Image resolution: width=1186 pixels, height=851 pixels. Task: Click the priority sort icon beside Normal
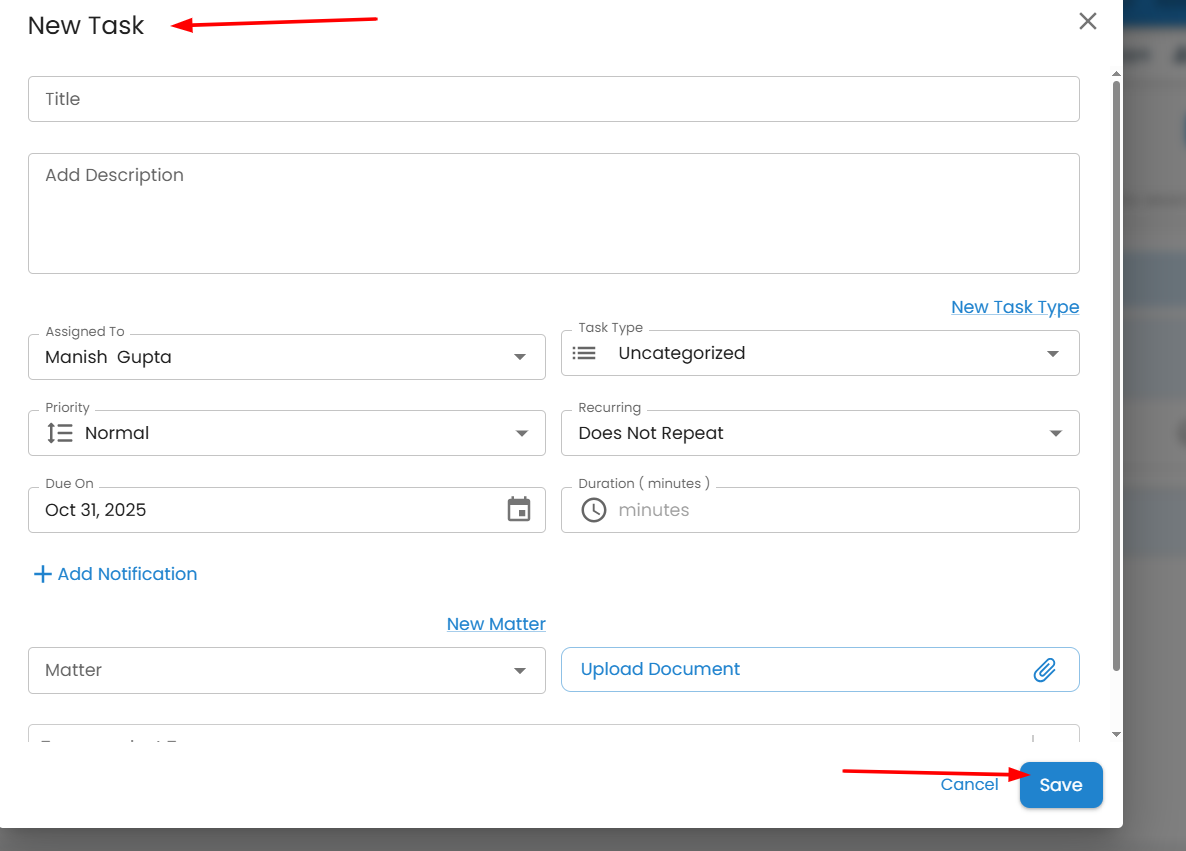click(x=60, y=433)
